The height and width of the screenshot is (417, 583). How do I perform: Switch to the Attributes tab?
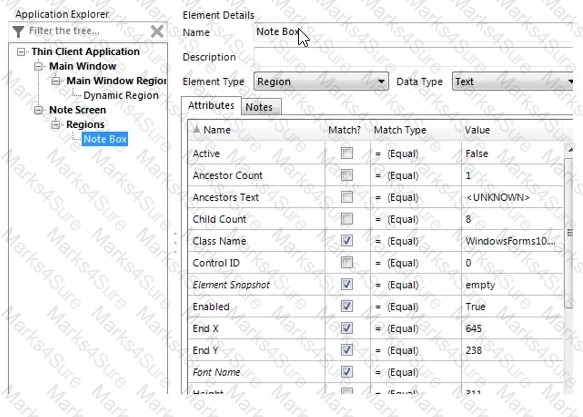pyautogui.click(x=211, y=106)
